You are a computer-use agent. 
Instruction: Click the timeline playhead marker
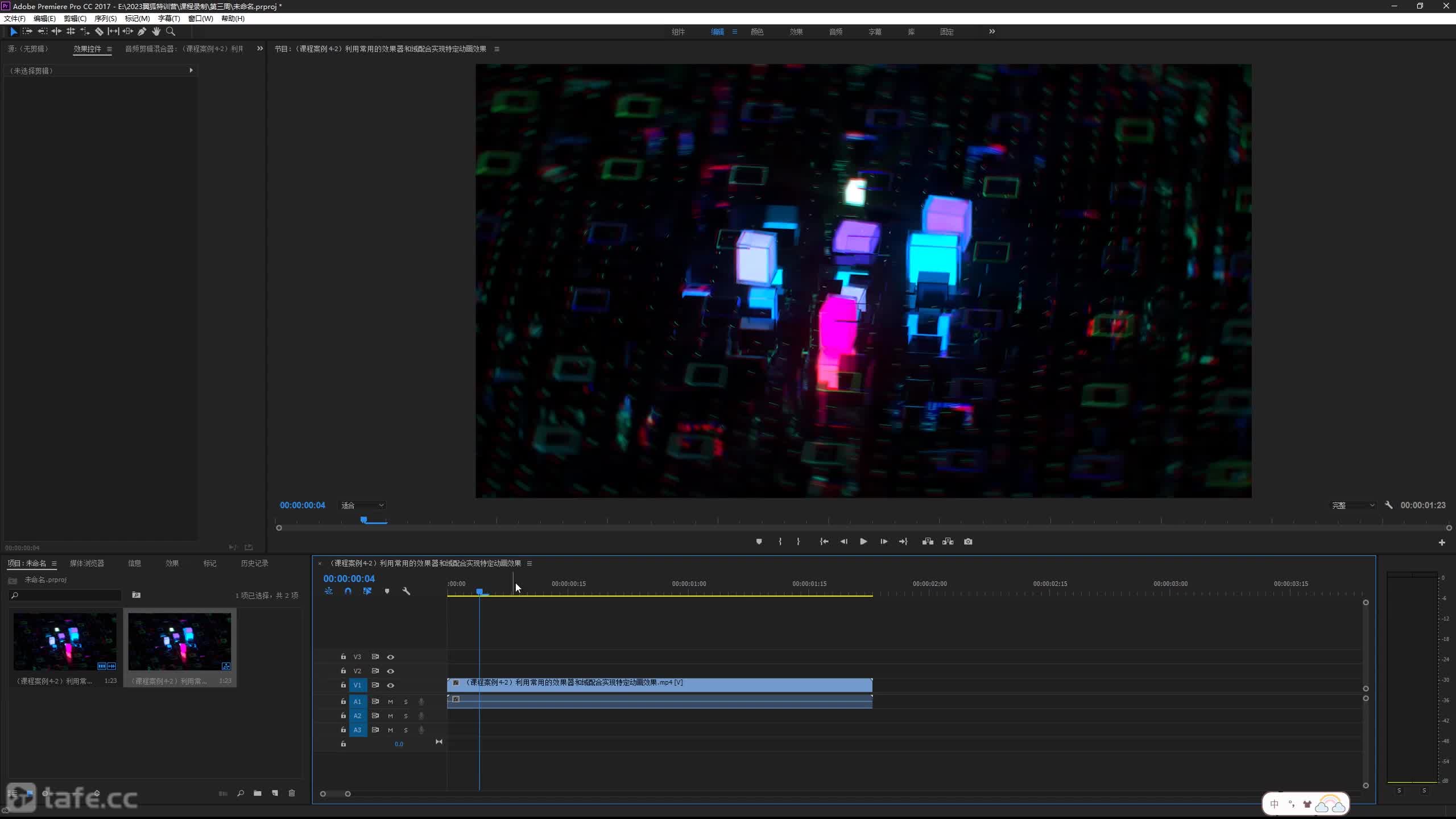click(x=479, y=592)
